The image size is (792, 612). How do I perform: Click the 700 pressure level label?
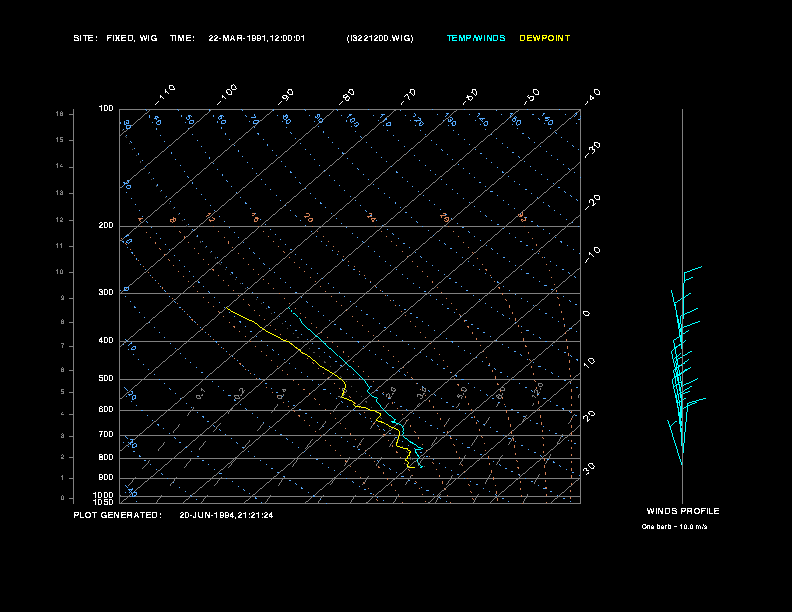point(106,435)
